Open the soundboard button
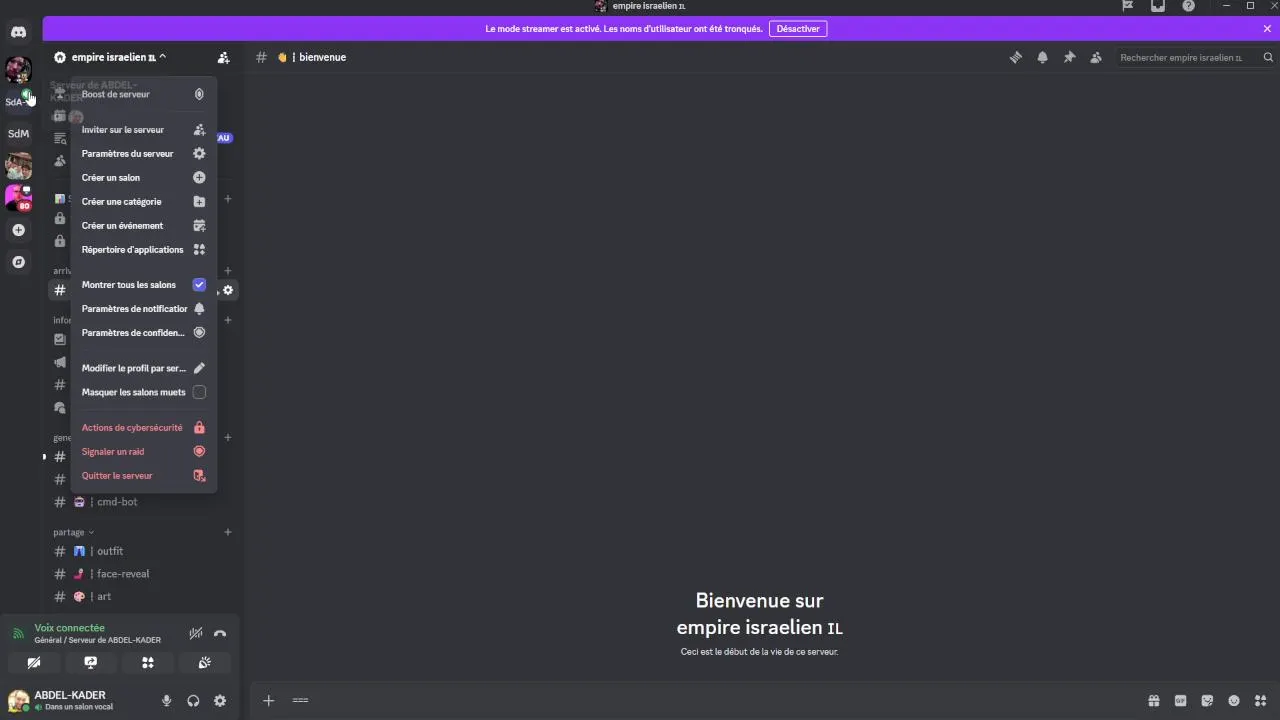Screen dimensions: 1280x720 click(x=205, y=663)
